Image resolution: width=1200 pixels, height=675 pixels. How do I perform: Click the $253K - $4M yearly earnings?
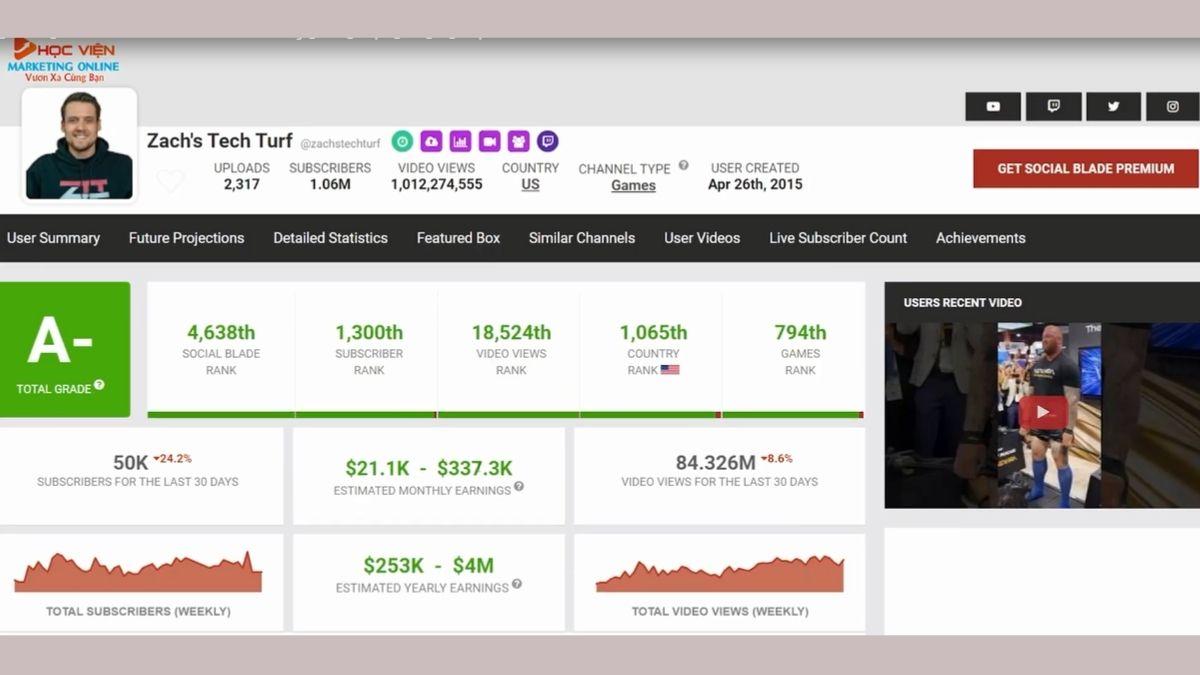[x=429, y=565]
